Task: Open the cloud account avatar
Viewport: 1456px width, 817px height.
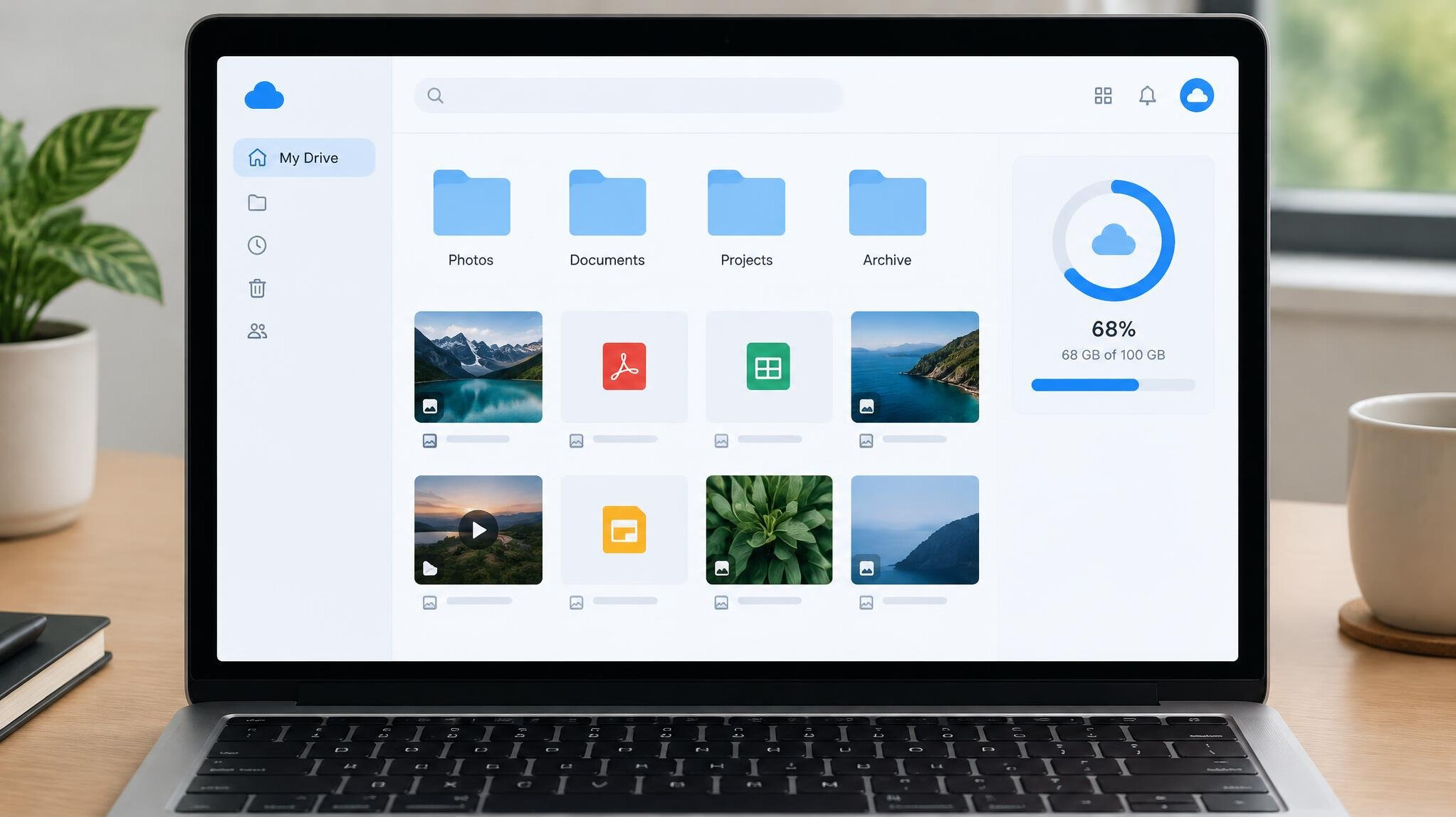Action: pyautogui.click(x=1197, y=95)
